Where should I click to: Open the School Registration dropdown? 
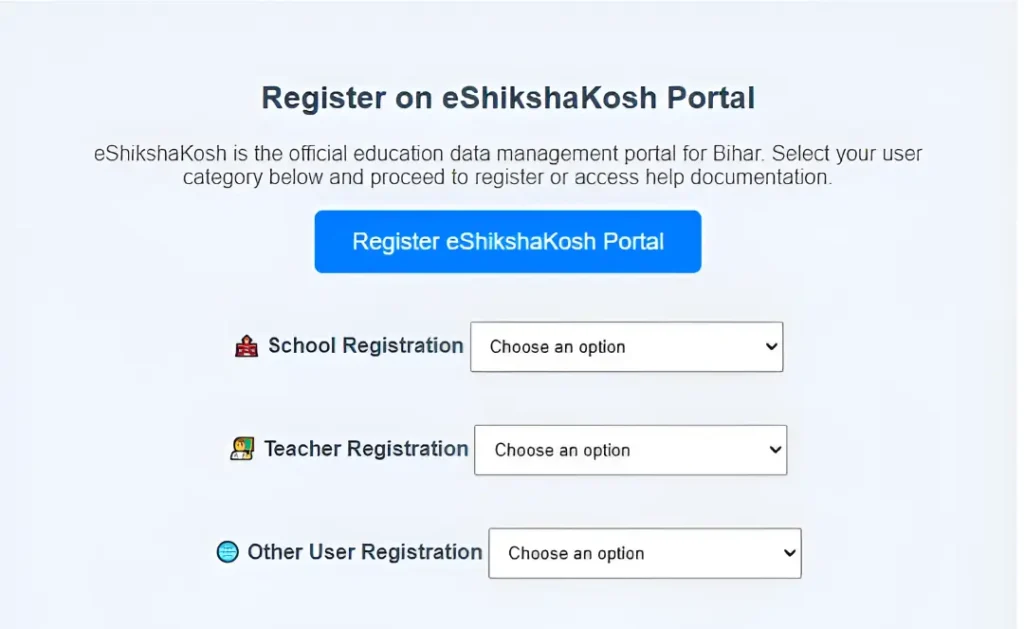pos(626,347)
